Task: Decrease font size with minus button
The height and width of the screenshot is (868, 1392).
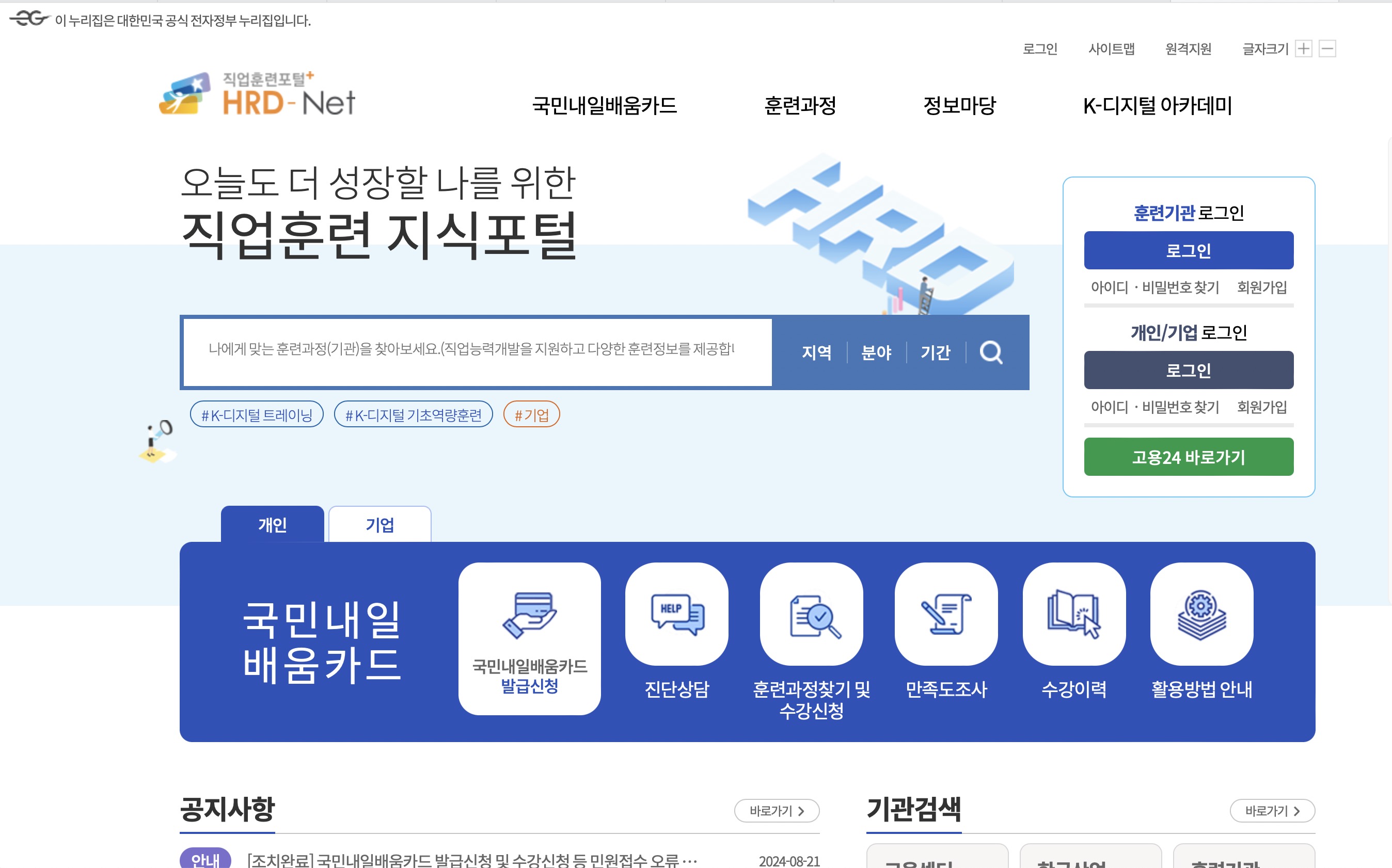Action: point(1327,49)
